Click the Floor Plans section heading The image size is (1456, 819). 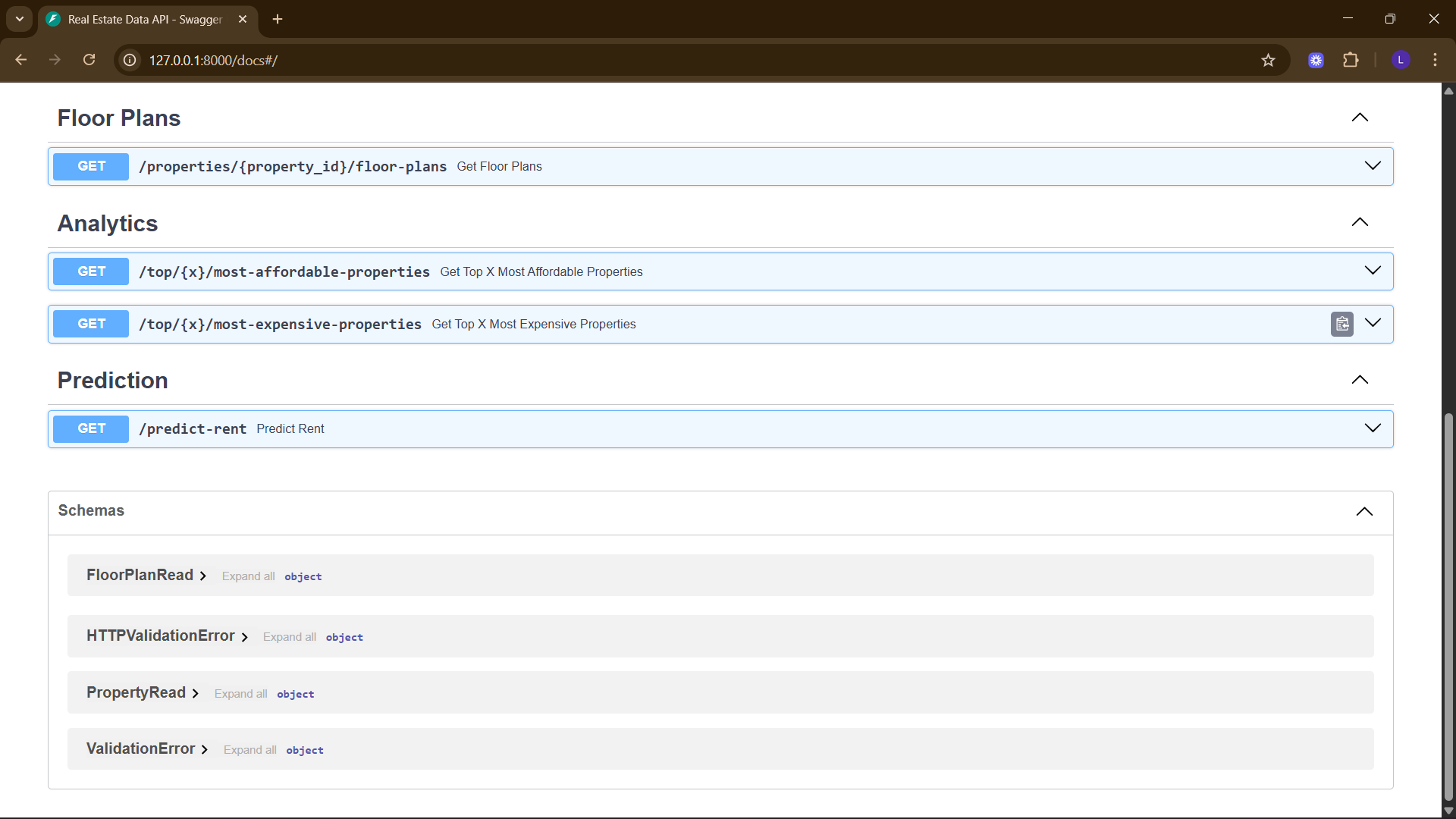119,118
